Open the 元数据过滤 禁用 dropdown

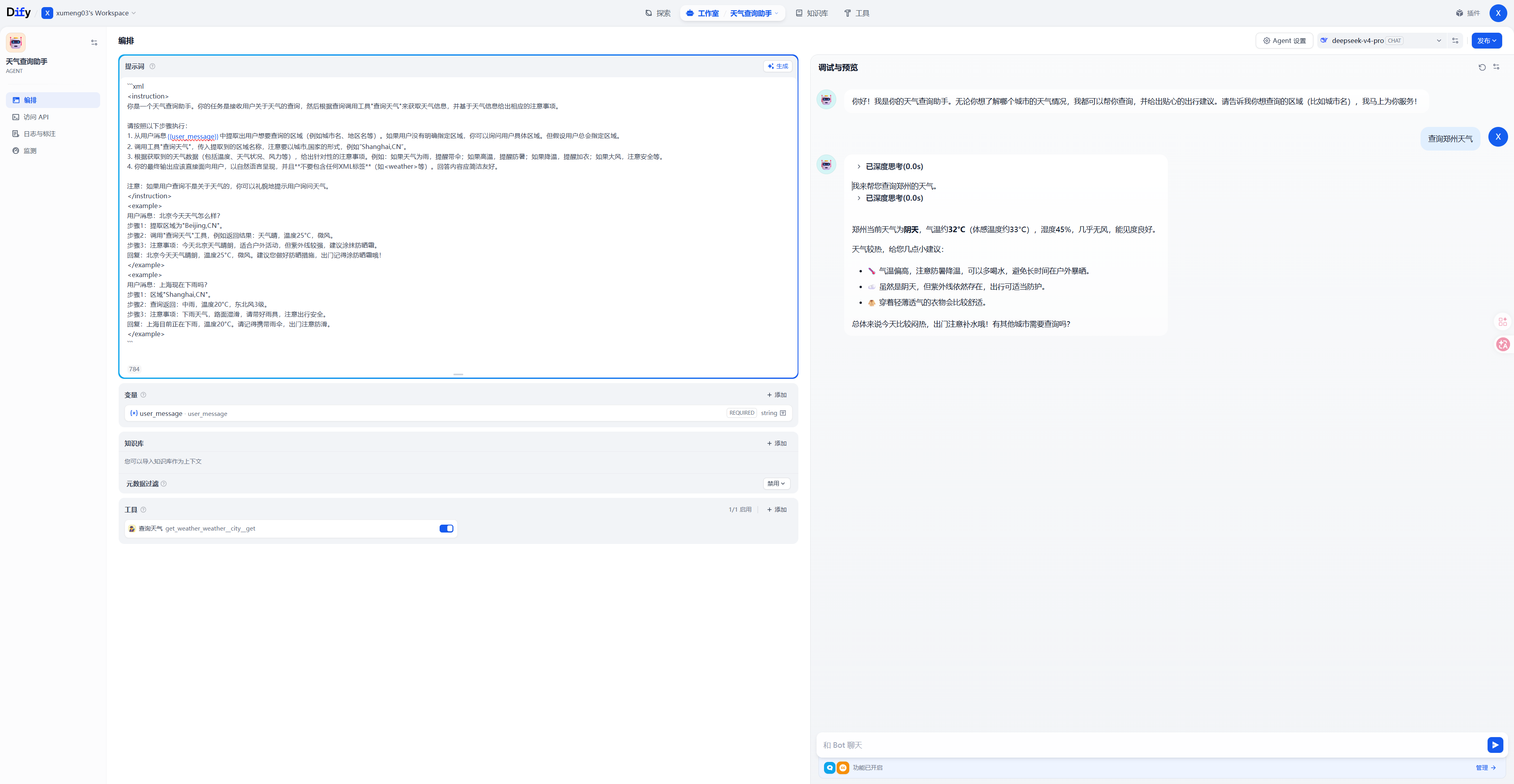[x=776, y=484]
